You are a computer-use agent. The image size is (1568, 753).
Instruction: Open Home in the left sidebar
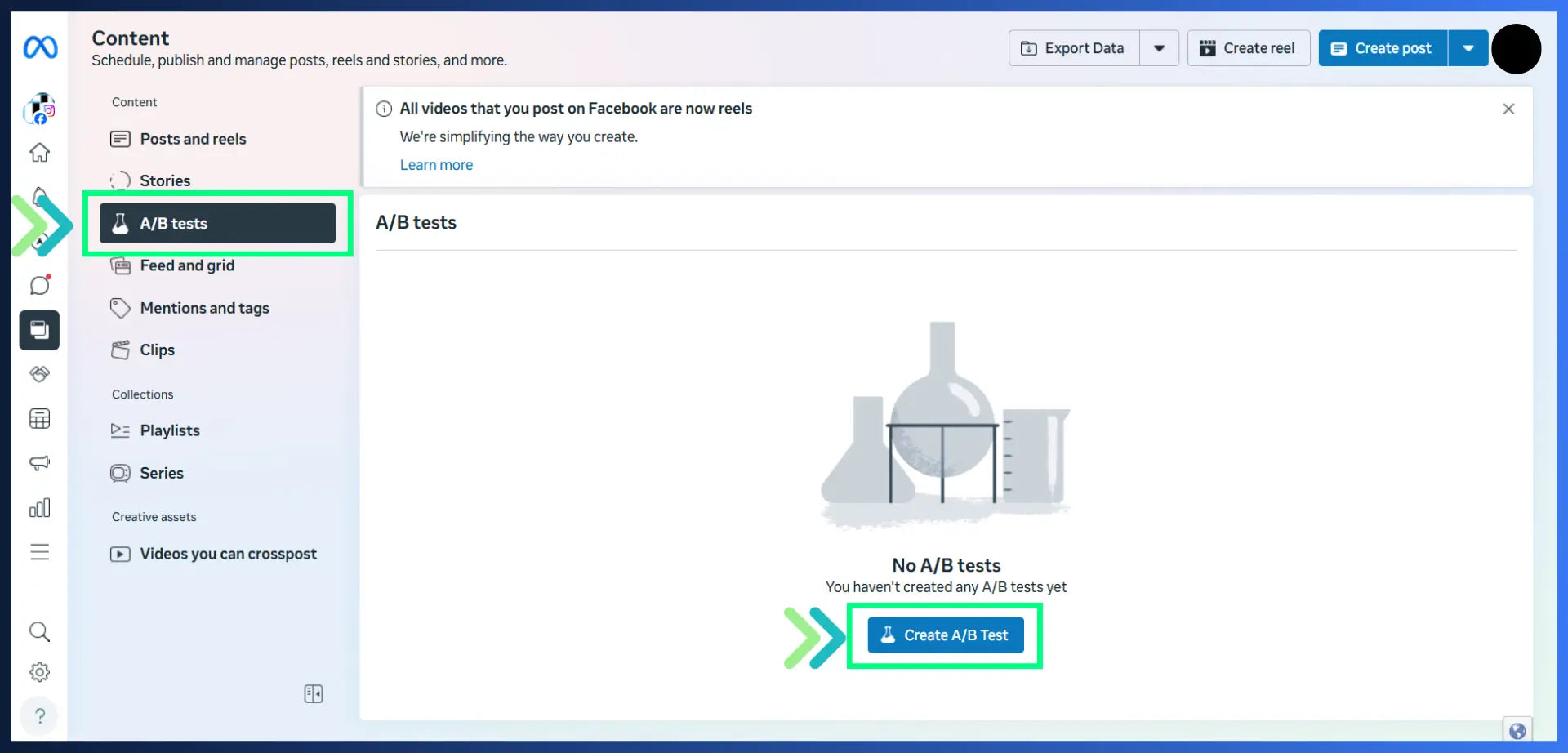pos(39,153)
